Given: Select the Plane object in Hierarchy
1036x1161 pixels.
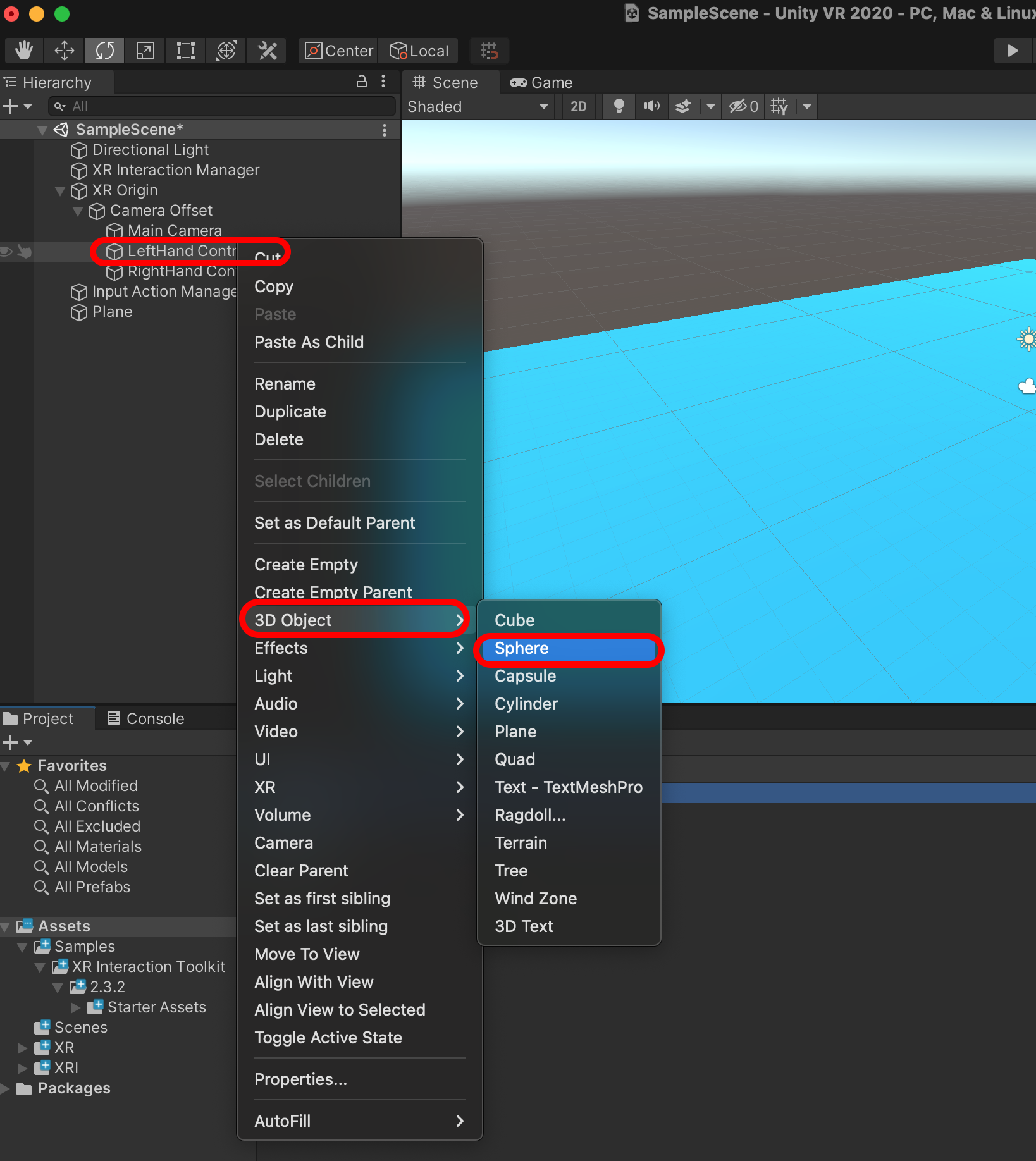Looking at the screenshot, I should pos(112,312).
